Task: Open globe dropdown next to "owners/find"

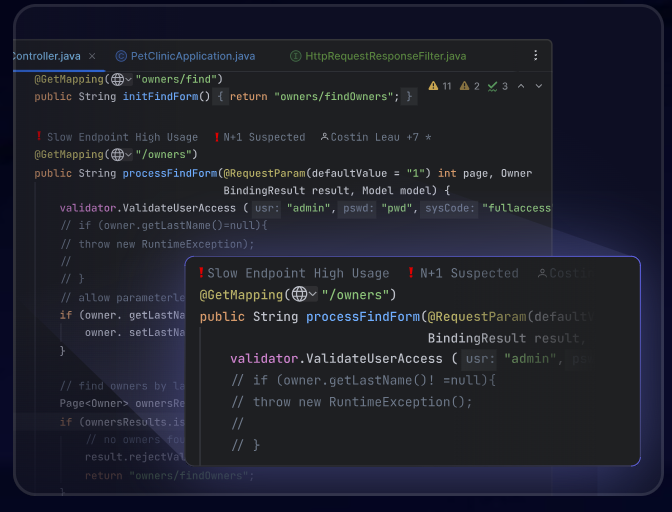Action: point(121,79)
